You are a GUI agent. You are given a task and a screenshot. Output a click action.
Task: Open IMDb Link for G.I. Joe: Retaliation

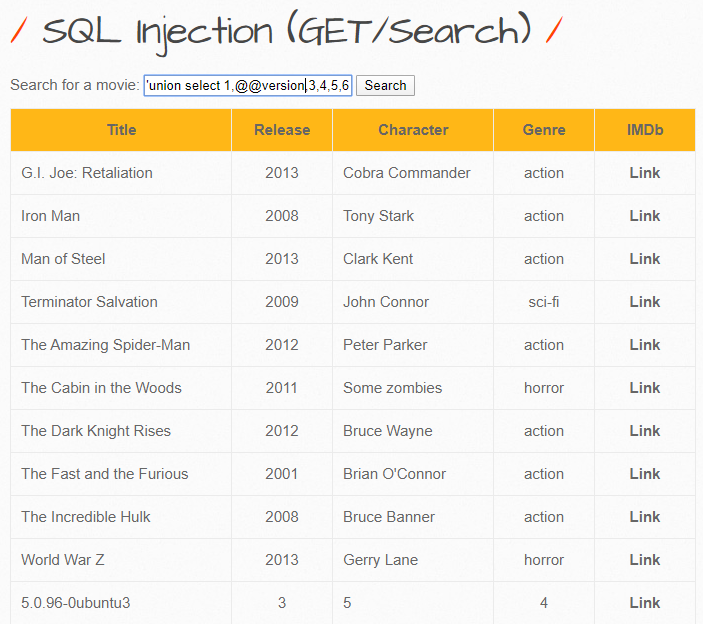point(644,173)
